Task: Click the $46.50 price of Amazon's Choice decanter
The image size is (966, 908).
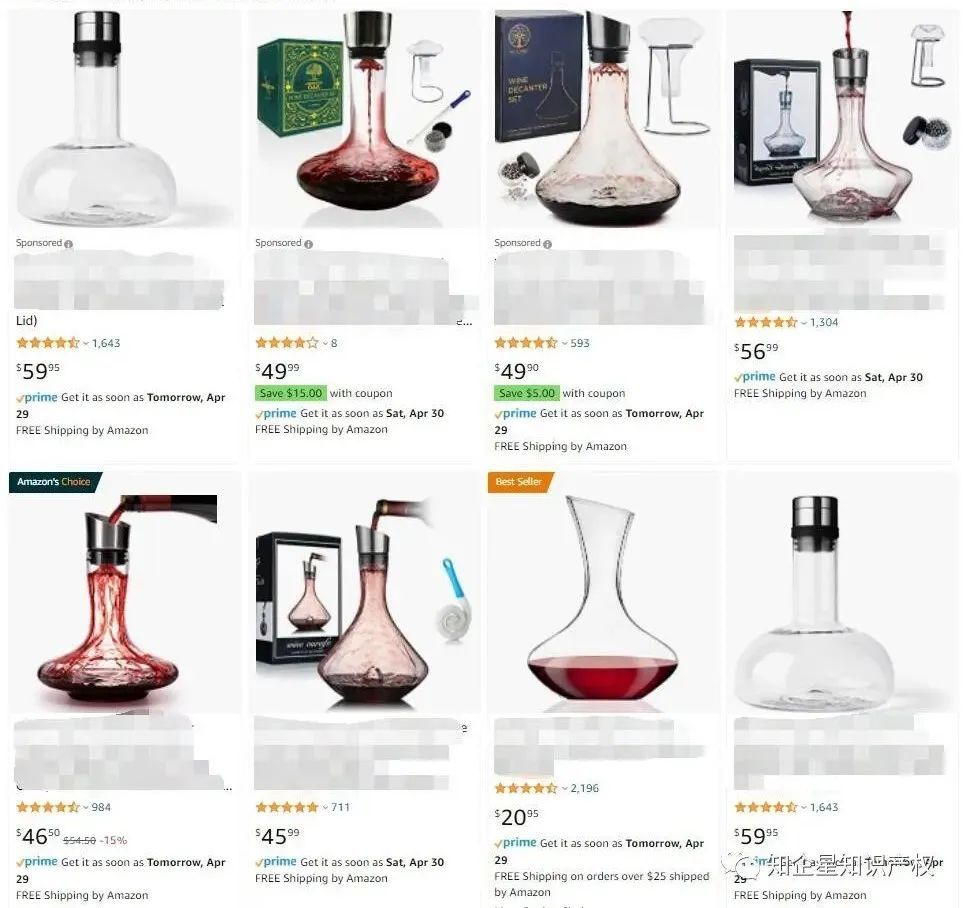Action: [x=38, y=836]
